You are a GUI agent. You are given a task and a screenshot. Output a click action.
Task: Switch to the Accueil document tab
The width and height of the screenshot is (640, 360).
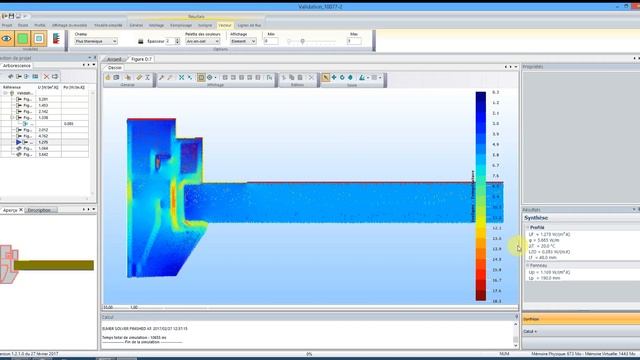click(x=114, y=59)
